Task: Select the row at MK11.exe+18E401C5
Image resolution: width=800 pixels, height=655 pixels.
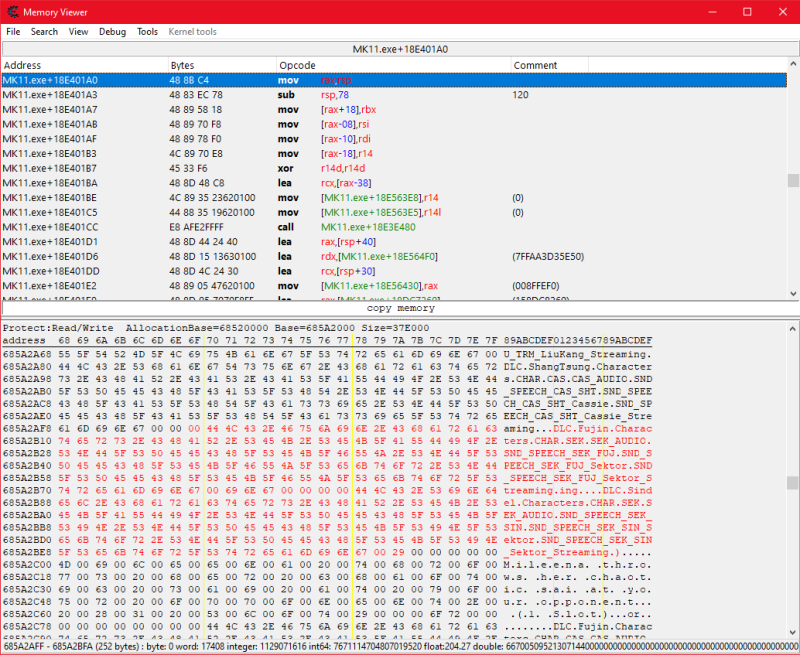Action: coord(394,213)
